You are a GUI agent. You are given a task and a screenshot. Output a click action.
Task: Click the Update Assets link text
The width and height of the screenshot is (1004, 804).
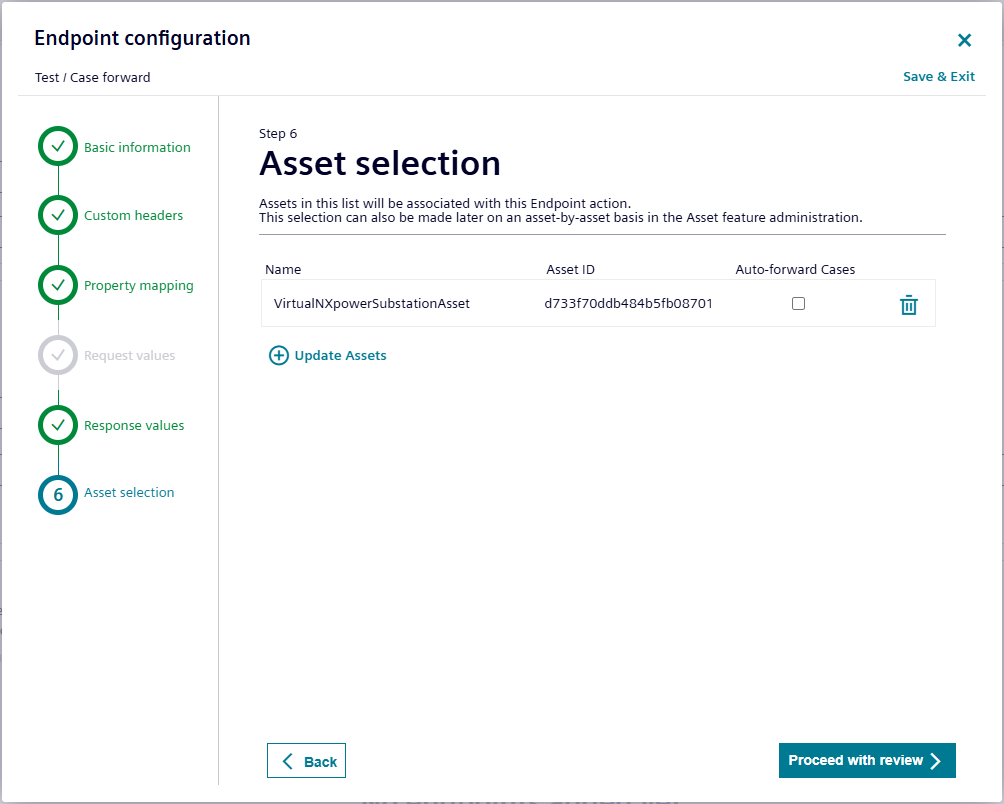click(340, 355)
